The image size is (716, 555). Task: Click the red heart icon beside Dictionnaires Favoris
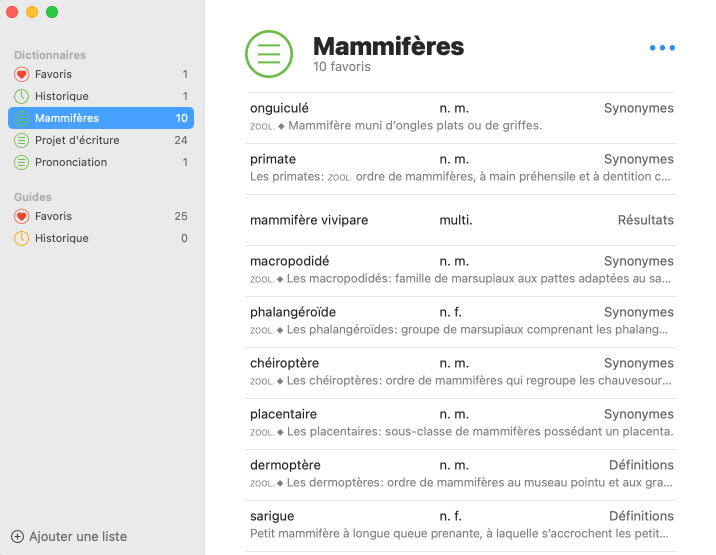coord(22,74)
